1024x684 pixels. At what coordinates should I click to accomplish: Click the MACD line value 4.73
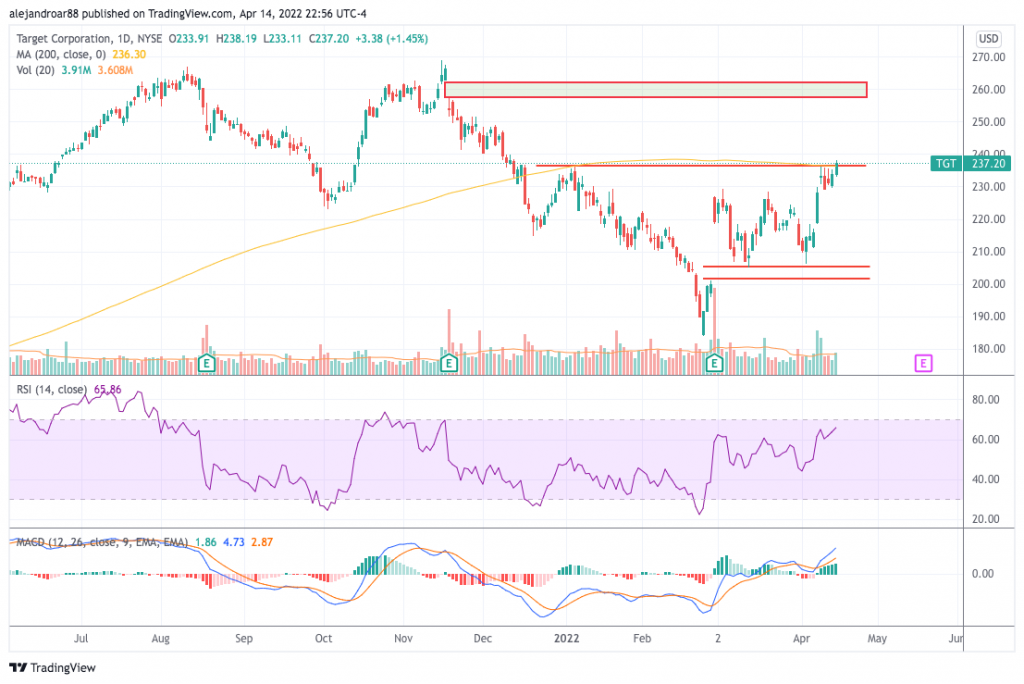(234, 542)
